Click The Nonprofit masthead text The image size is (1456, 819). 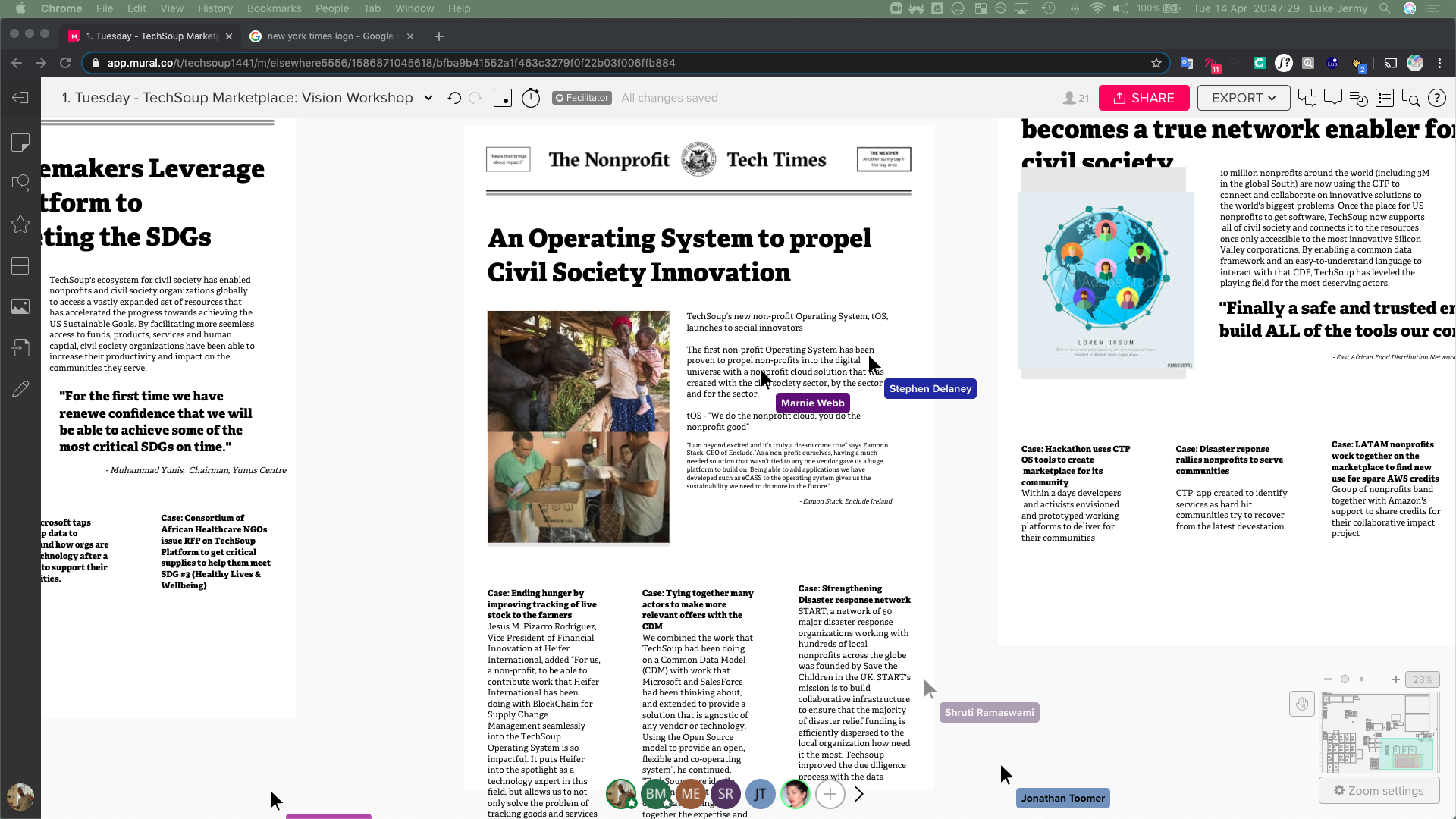(609, 160)
